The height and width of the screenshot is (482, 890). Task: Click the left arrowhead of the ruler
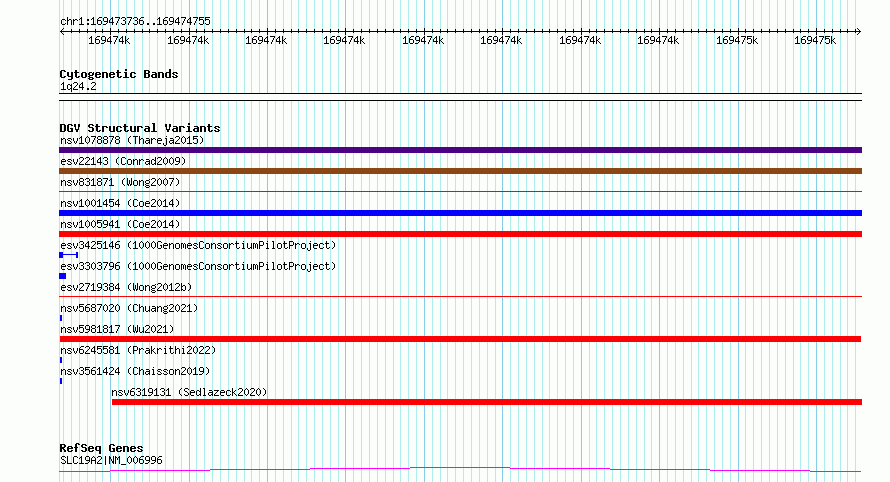[x=62, y=32]
